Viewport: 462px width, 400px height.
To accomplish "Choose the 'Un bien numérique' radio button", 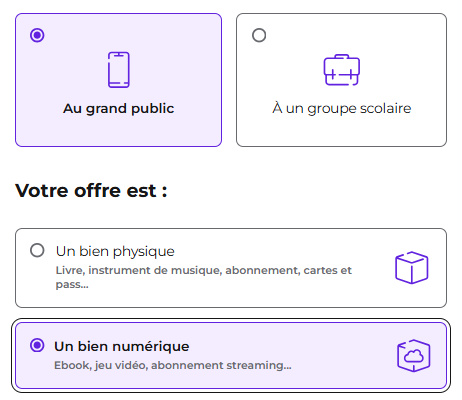I will (37, 345).
